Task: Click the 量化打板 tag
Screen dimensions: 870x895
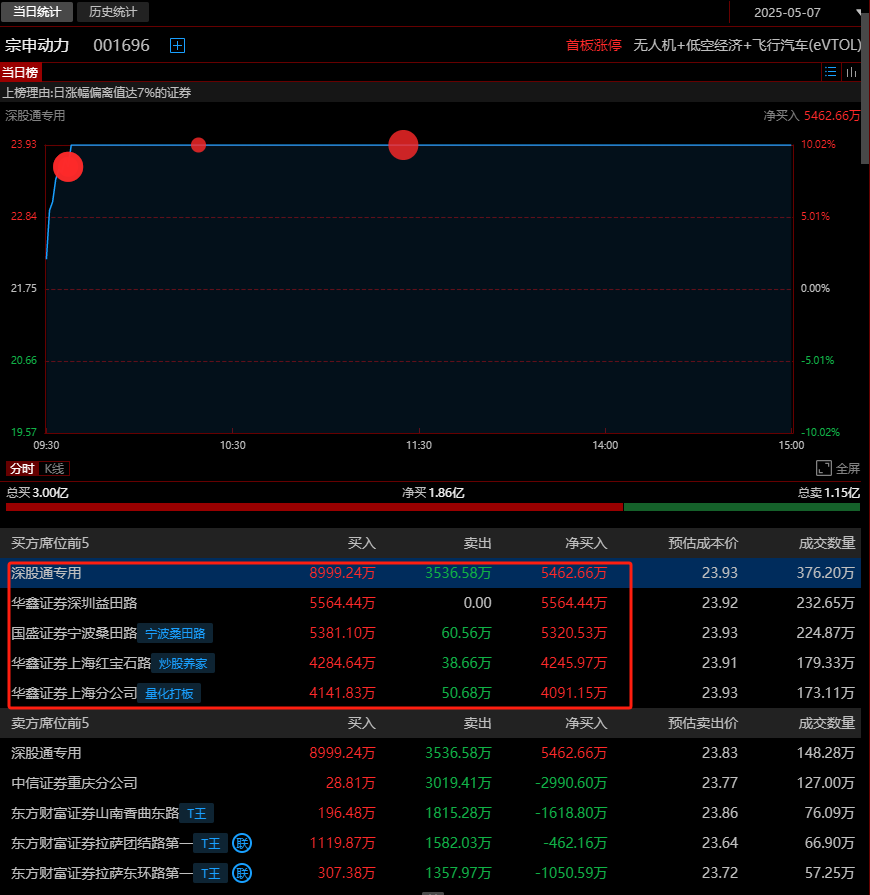Action: (169, 694)
